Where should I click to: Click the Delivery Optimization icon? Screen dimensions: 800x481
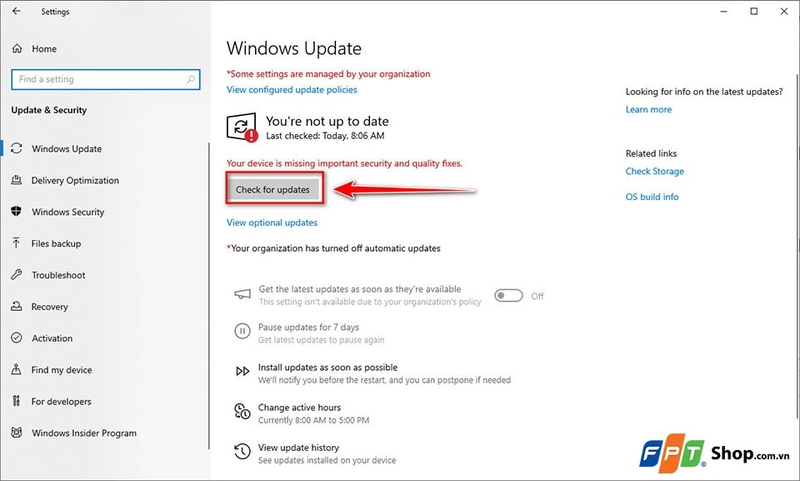click(16, 180)
